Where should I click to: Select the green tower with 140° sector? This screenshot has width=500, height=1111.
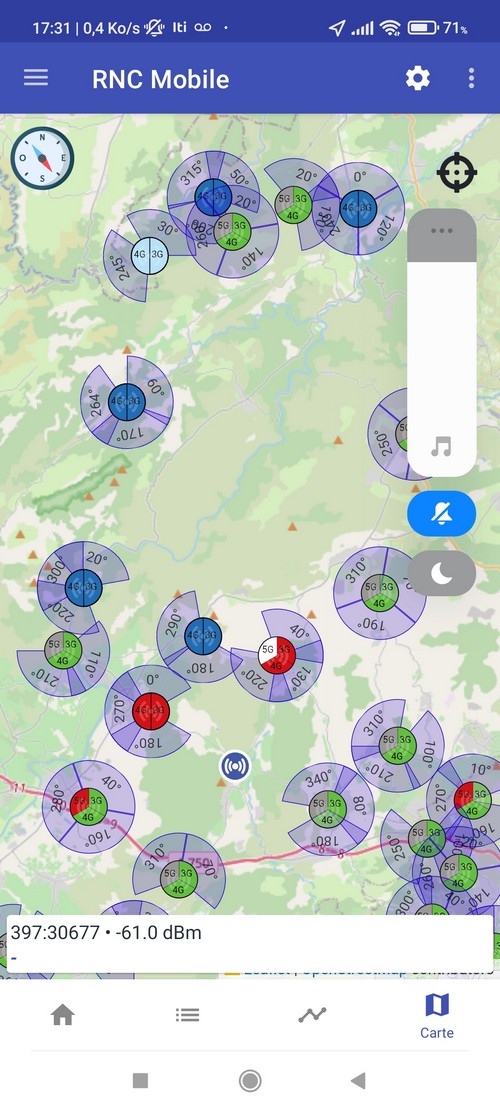point(232,230)
